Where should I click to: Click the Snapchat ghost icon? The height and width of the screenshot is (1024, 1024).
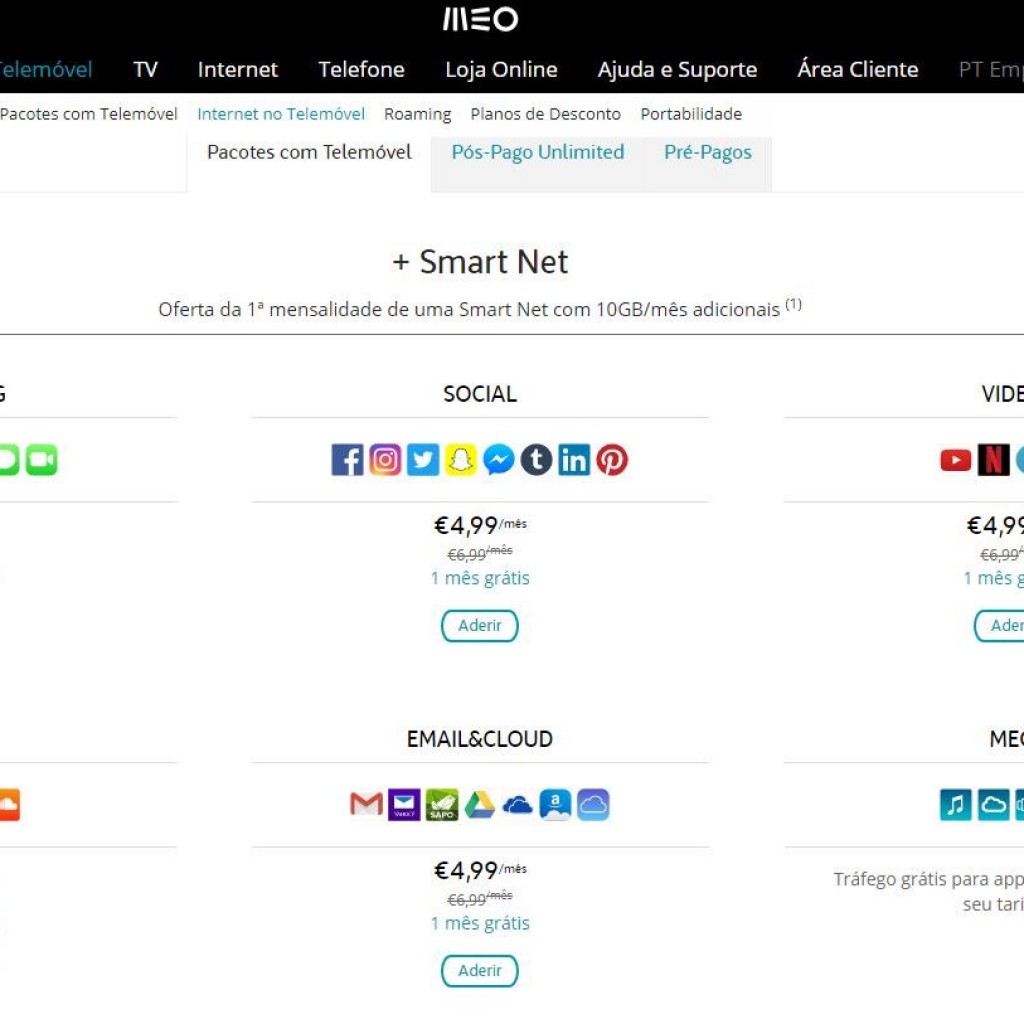(461, 460)
